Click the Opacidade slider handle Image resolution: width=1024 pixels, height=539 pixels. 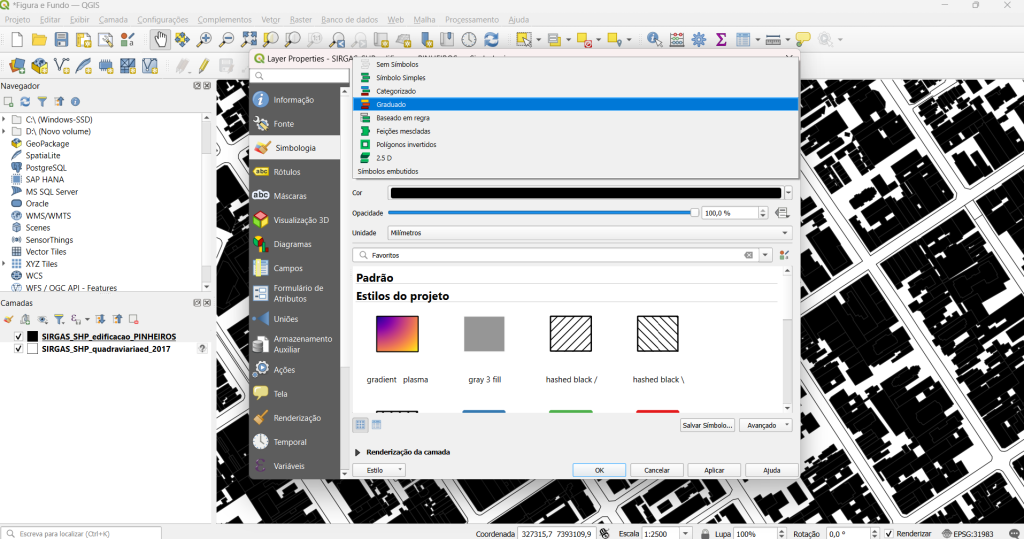pyautogui.click(x=694, y=213)
